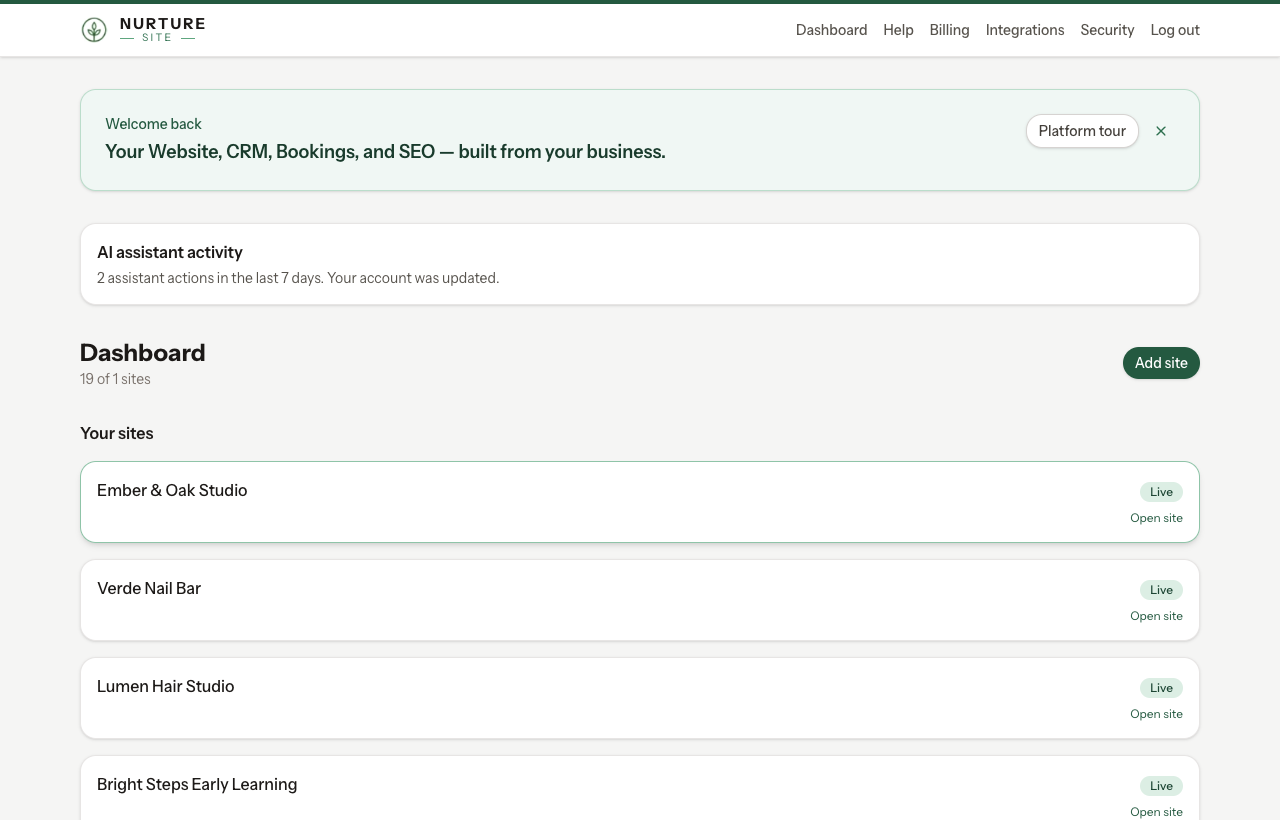Screen dimensions: 1280x820
Task: Open the Help nav link
Action: [x=898, y=30]
